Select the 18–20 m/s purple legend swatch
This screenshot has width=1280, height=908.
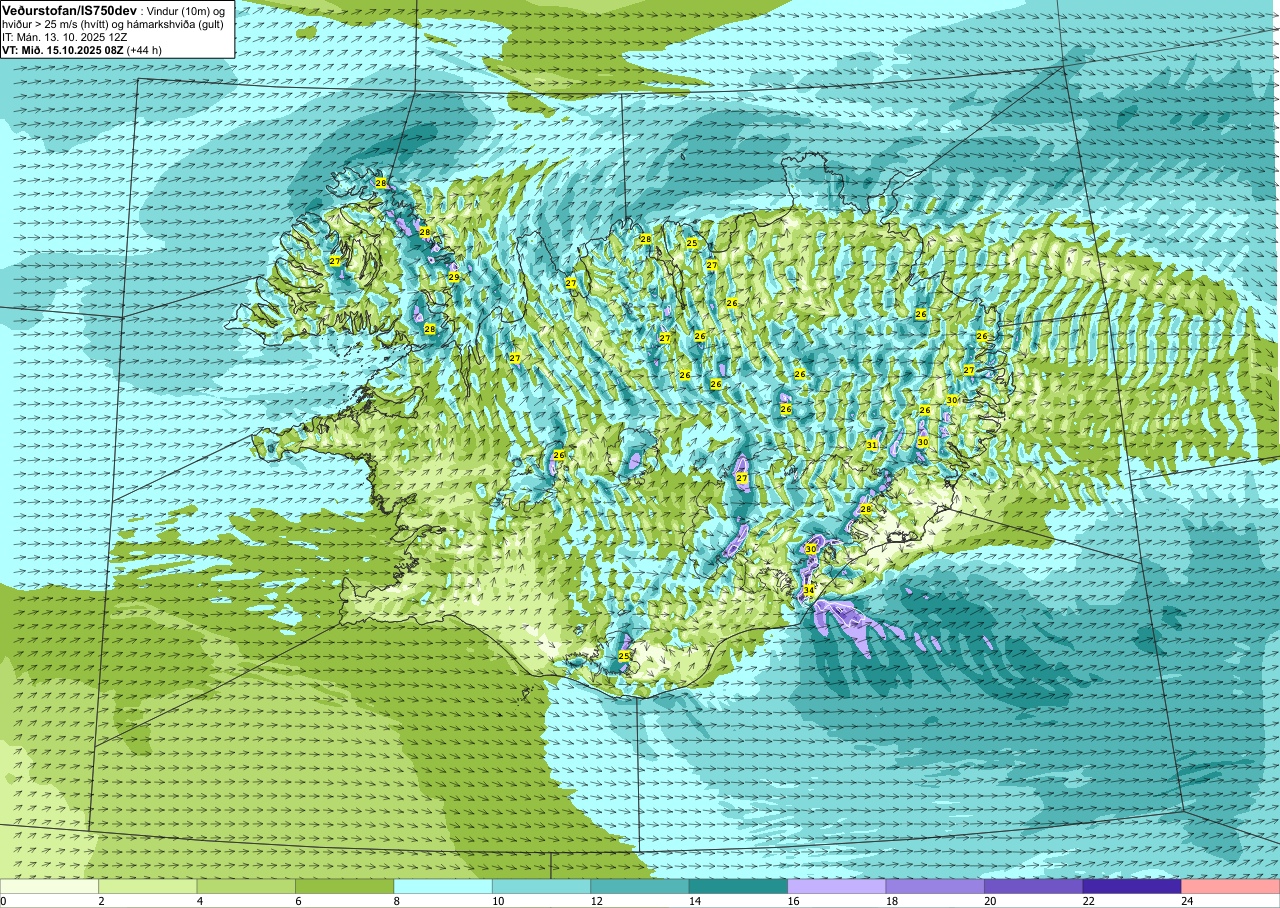click(x=935, y=886)
